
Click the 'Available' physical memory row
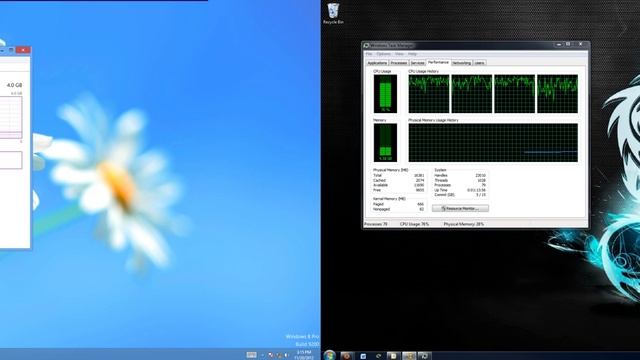pos(398,185)
